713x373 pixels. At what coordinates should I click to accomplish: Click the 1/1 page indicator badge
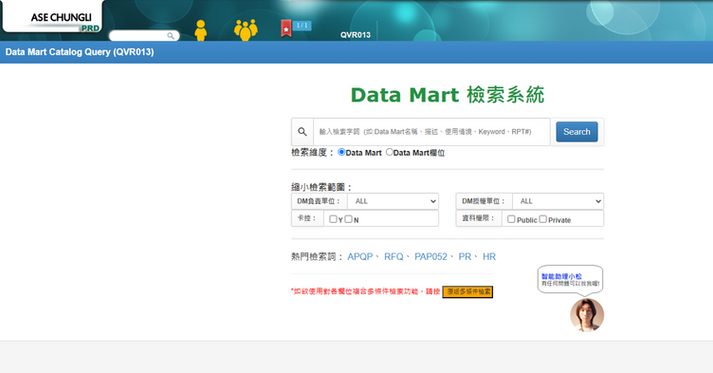(302, 25)
